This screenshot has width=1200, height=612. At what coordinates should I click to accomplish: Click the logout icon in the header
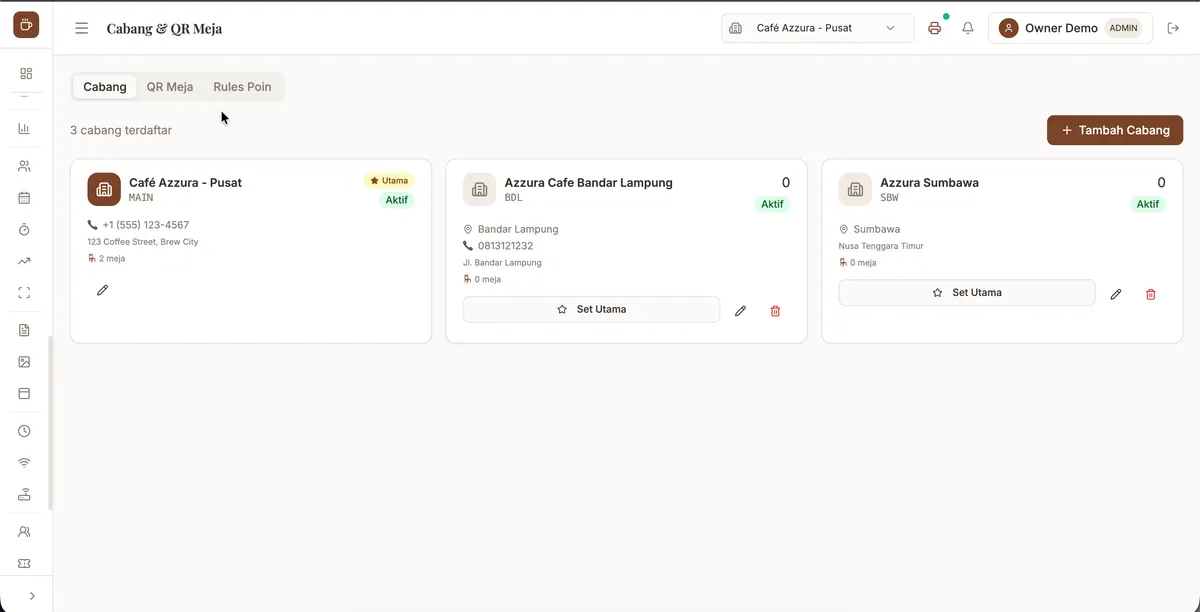point(1174,28)
